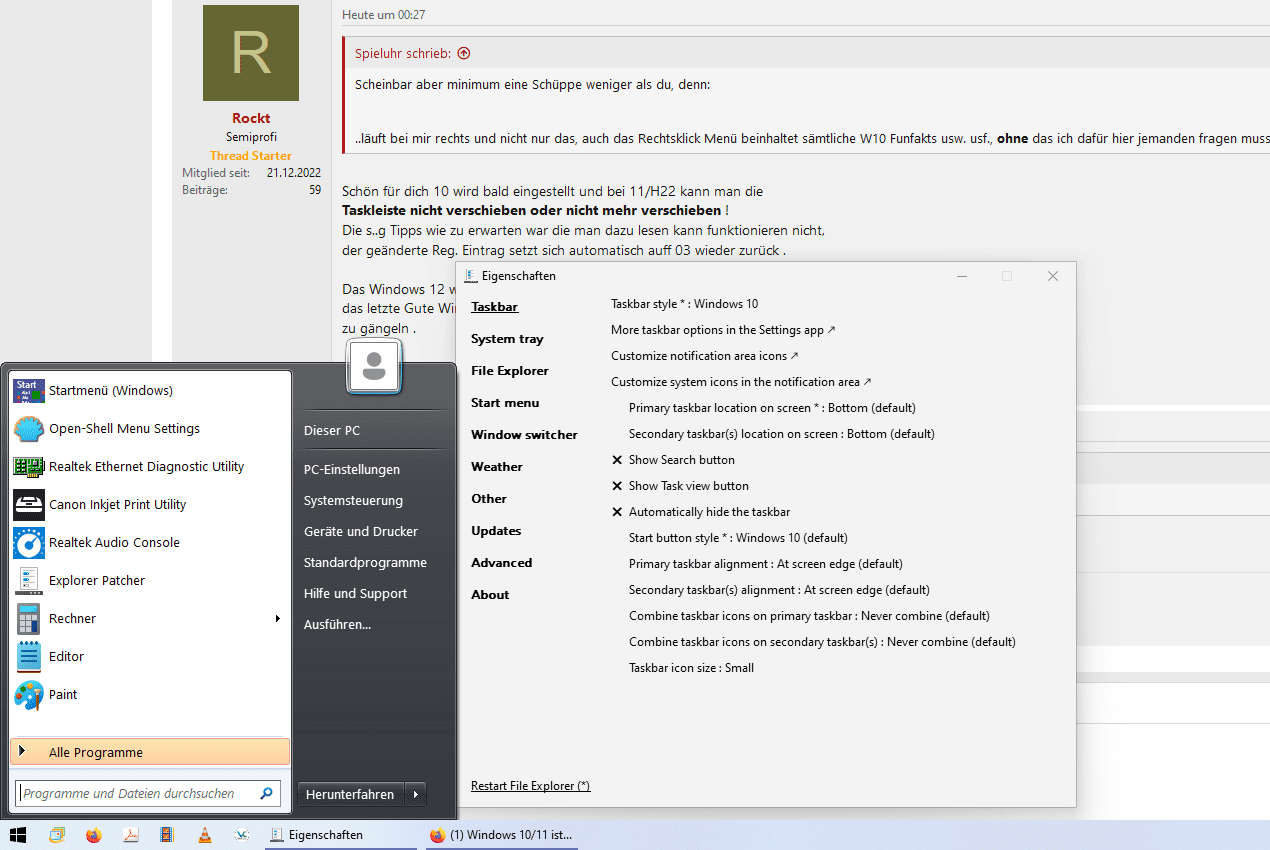Click the Editor notepad icon
Screen dimensions: 1270x850
click(28, 657)
